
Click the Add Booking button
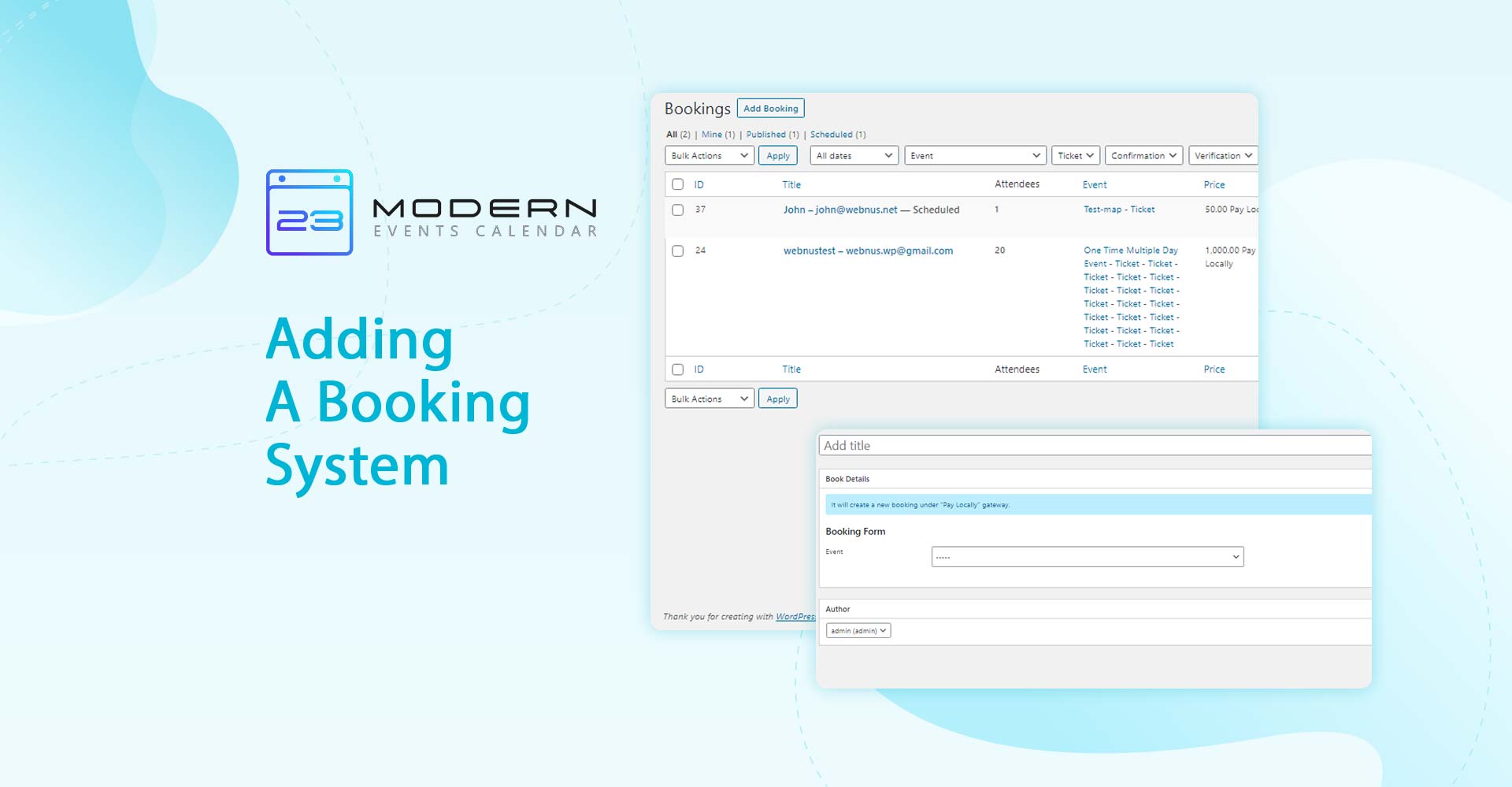tap(770, 109)
